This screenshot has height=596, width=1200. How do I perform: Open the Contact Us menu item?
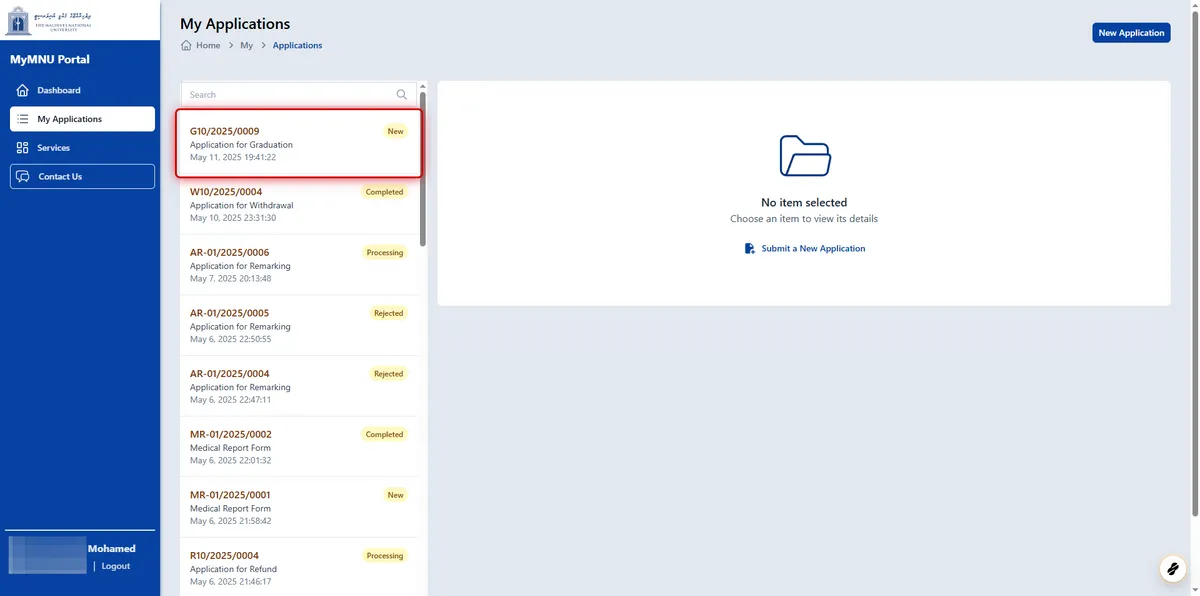point(82,177)
